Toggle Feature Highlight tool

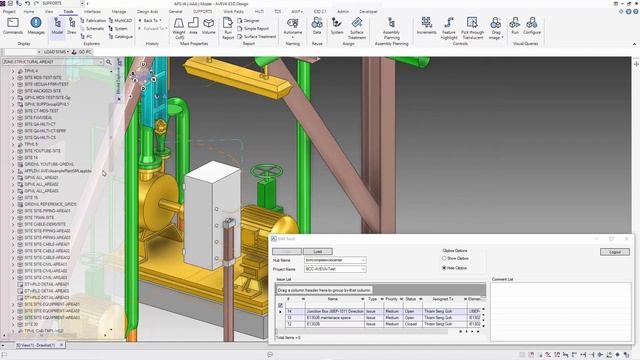point(449,28)
